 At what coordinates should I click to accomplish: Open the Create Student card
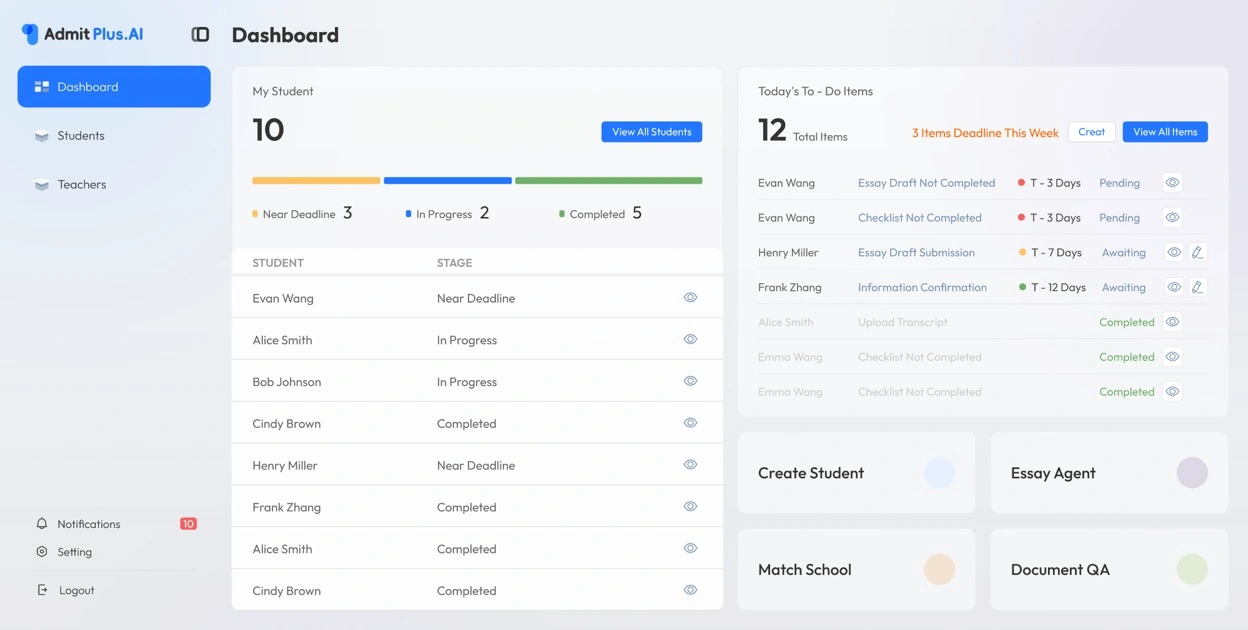point(856,472)
